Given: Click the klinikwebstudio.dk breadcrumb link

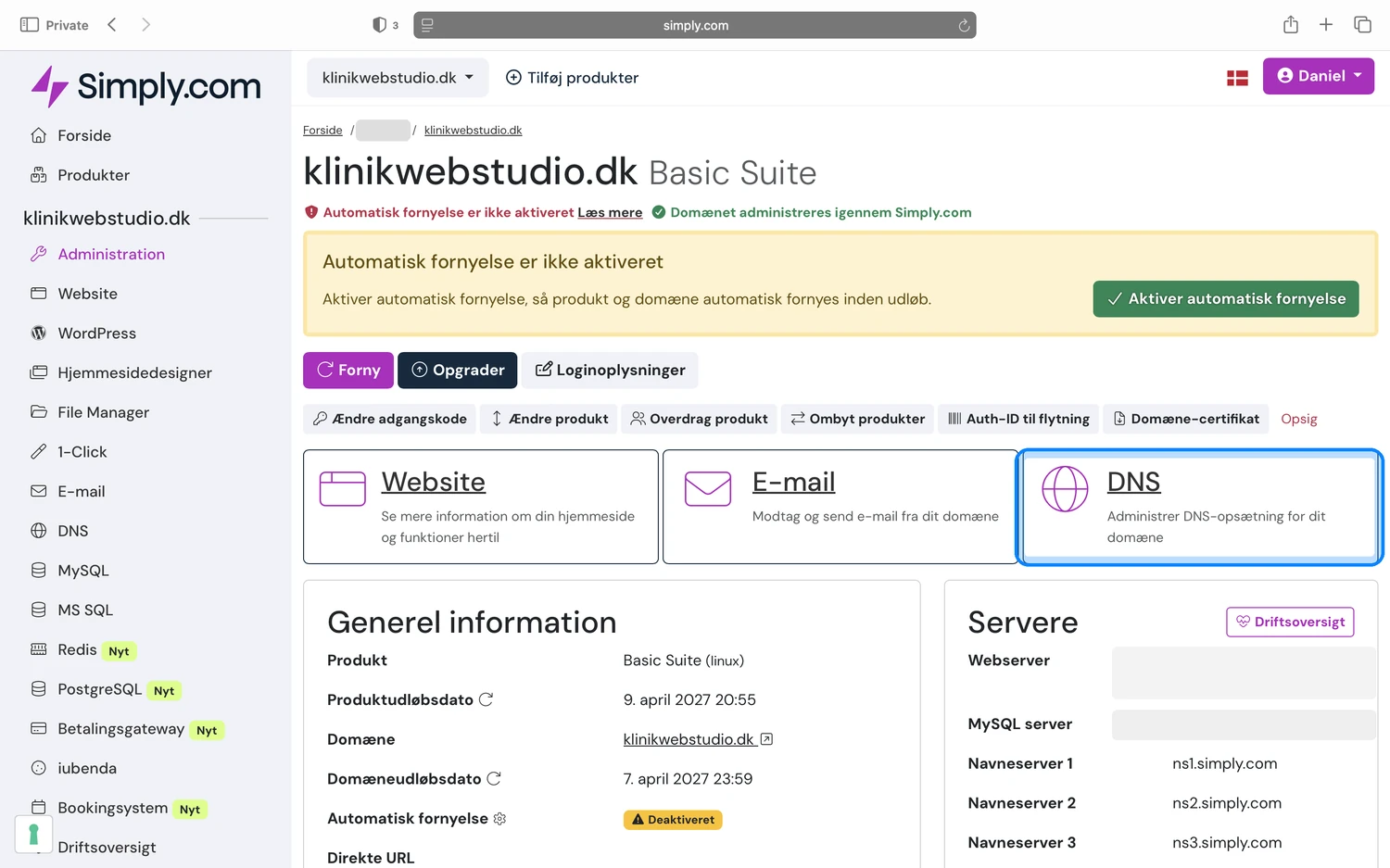Looking at the screenshot, I should [473, 131].
